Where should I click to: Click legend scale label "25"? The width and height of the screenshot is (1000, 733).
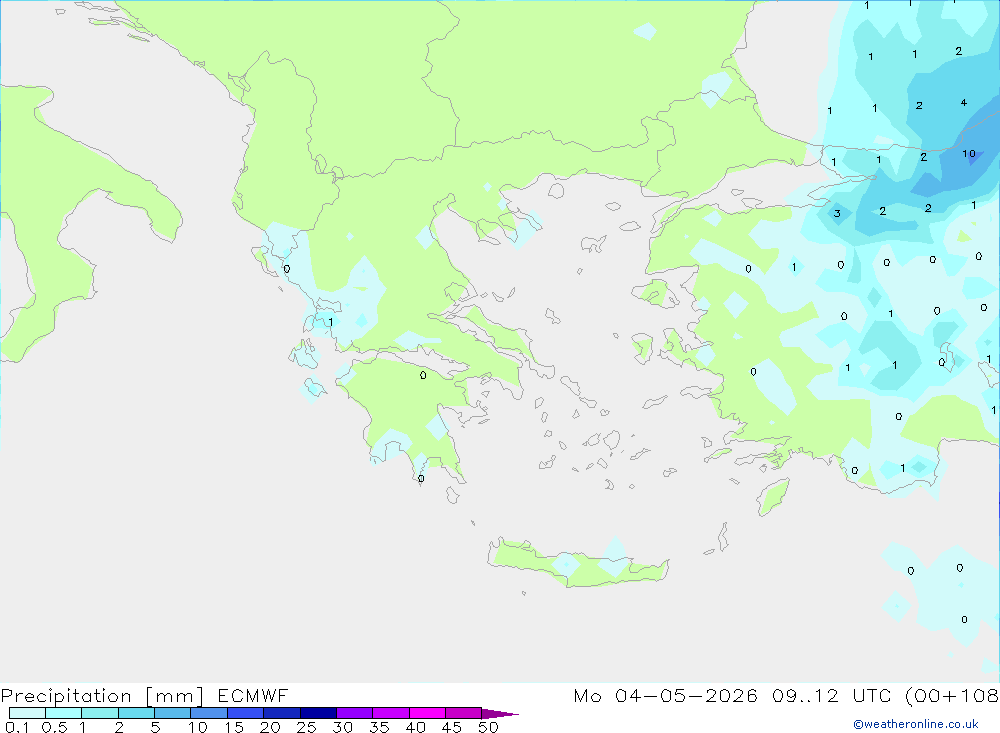pos(307,727)
